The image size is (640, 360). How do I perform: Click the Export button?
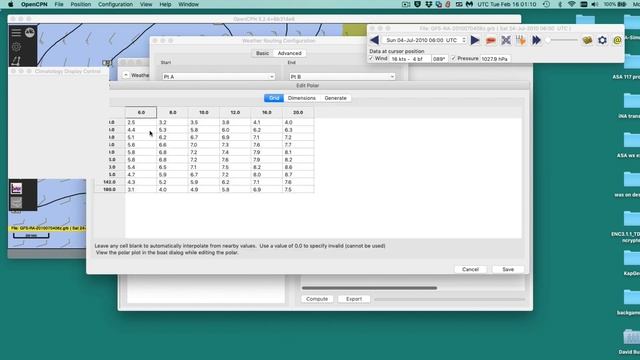click(x=353, y=299)
